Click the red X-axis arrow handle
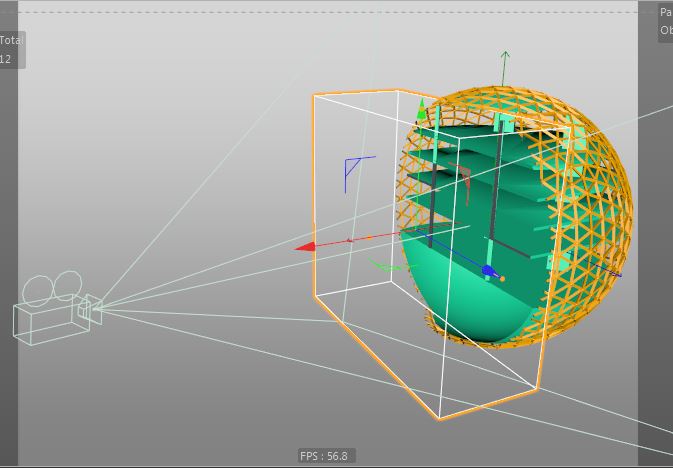The height and width of the screenshot is (468, 673). pyautogui.click(x=306, y=247)
